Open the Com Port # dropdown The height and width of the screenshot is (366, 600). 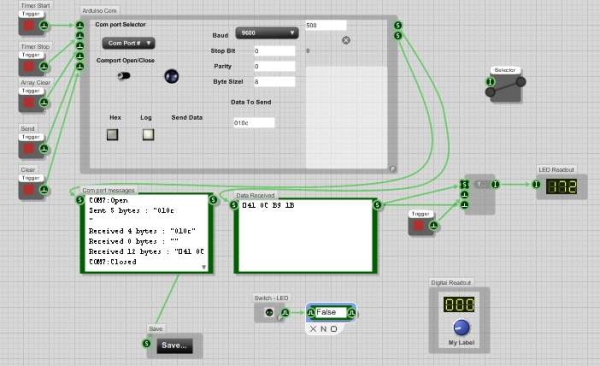click(x=129, y=43)
